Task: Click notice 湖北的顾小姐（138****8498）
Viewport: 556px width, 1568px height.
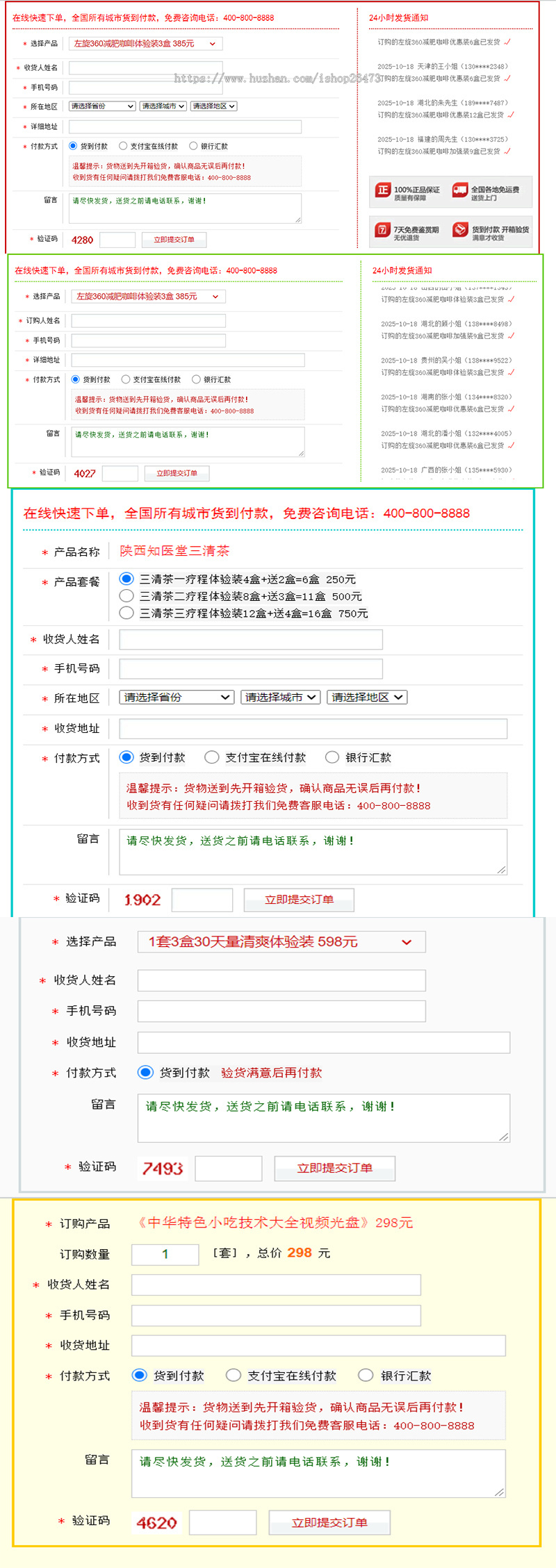Action: (446, 324)
